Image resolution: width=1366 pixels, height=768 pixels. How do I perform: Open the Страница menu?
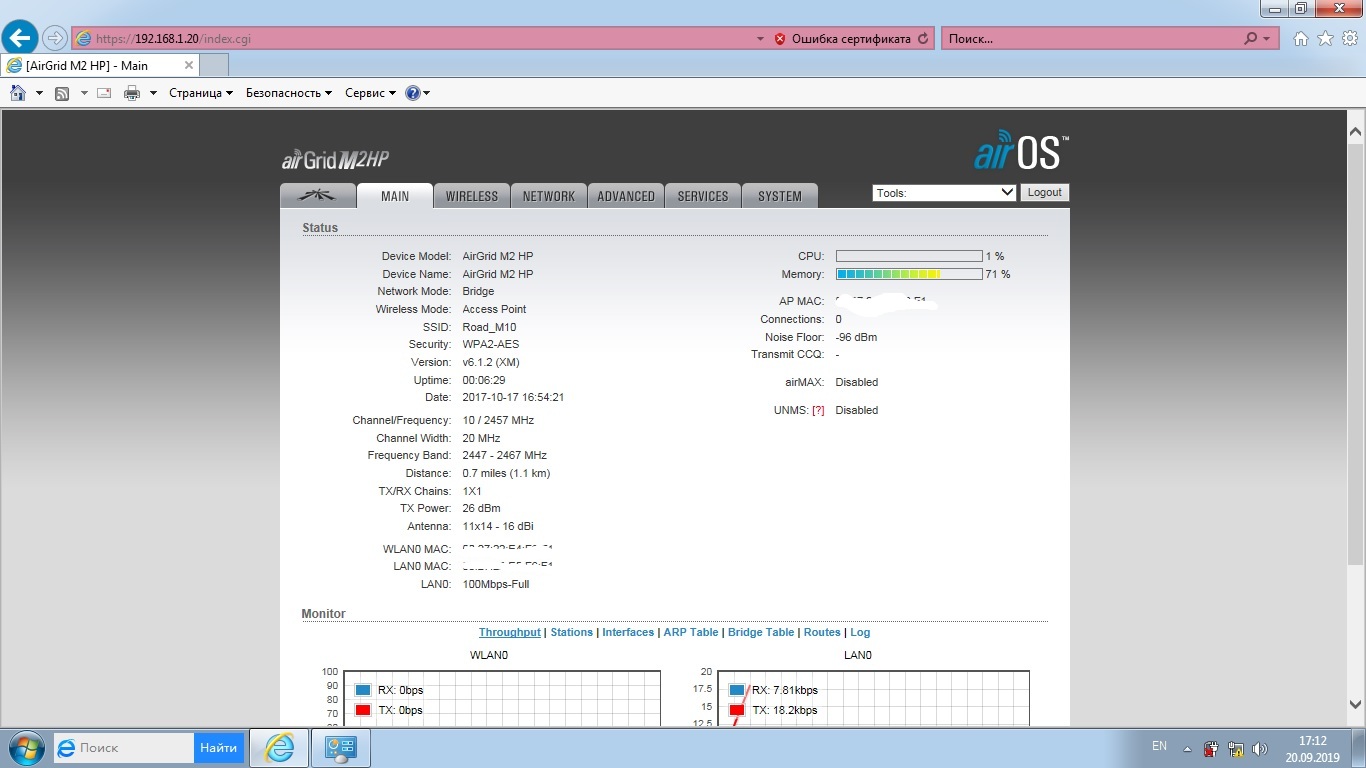201,93
